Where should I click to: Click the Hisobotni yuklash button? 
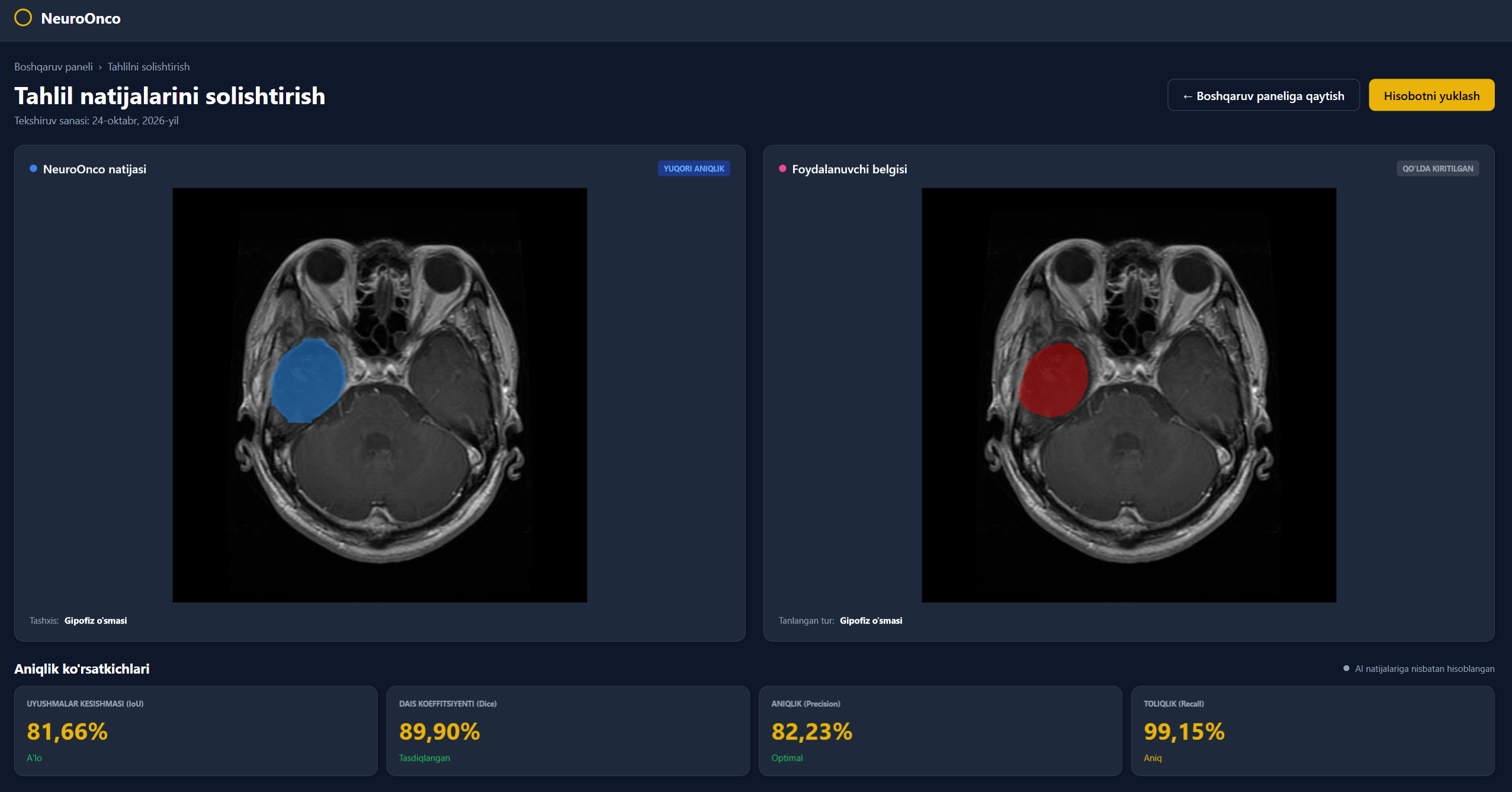click(x=1432, y=95)
